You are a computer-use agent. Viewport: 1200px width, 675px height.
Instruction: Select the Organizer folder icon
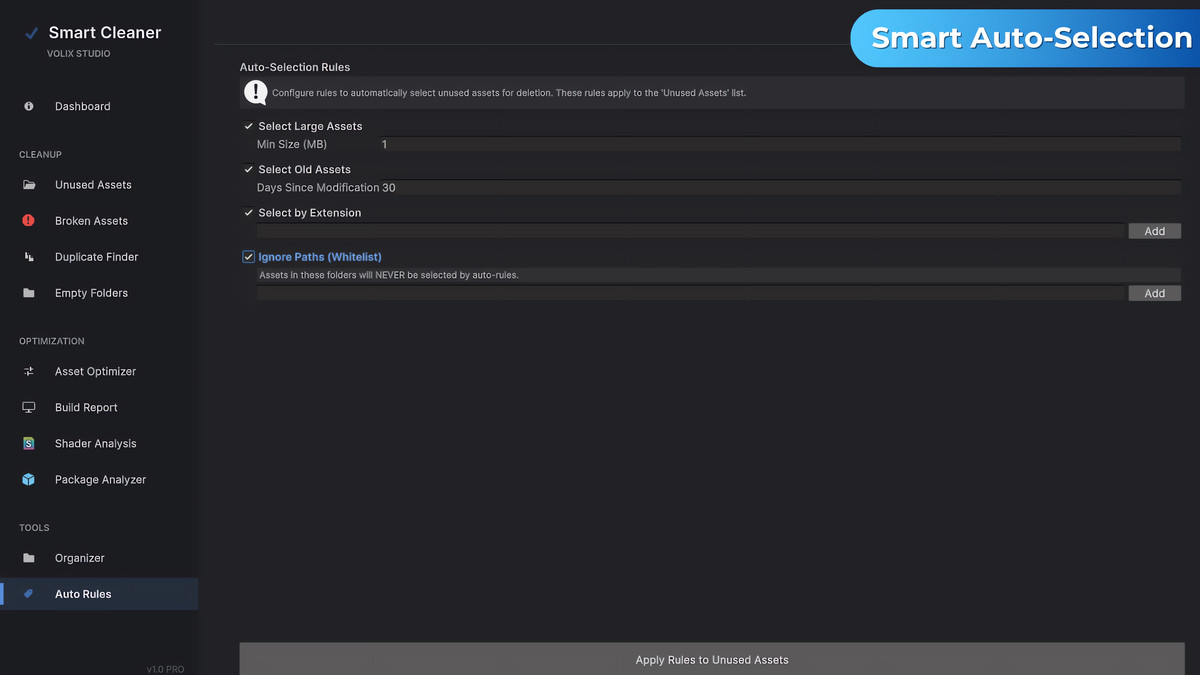pyautogui.click(x=27, y=558)
